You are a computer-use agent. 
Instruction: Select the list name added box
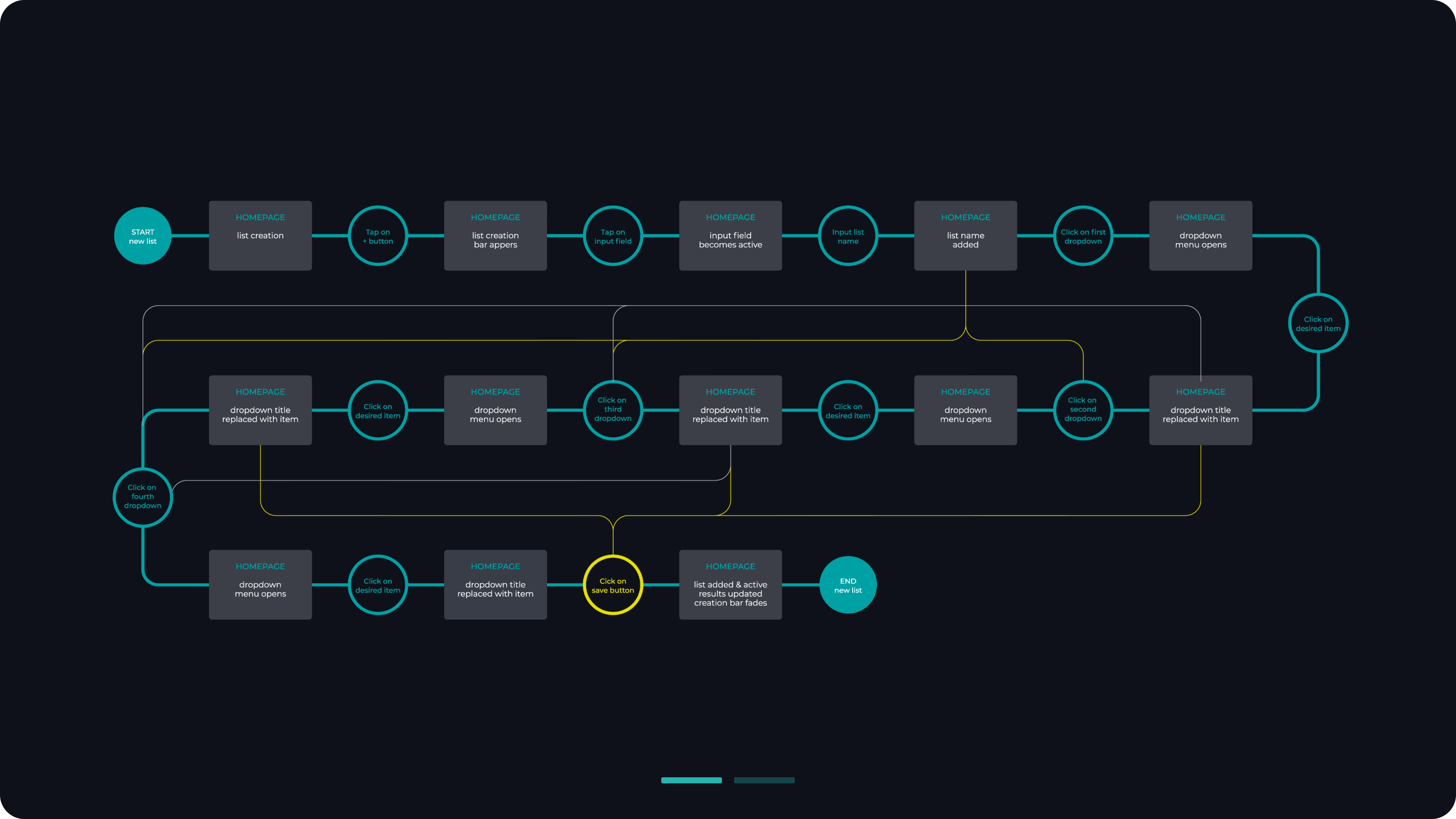pos(965,236)
